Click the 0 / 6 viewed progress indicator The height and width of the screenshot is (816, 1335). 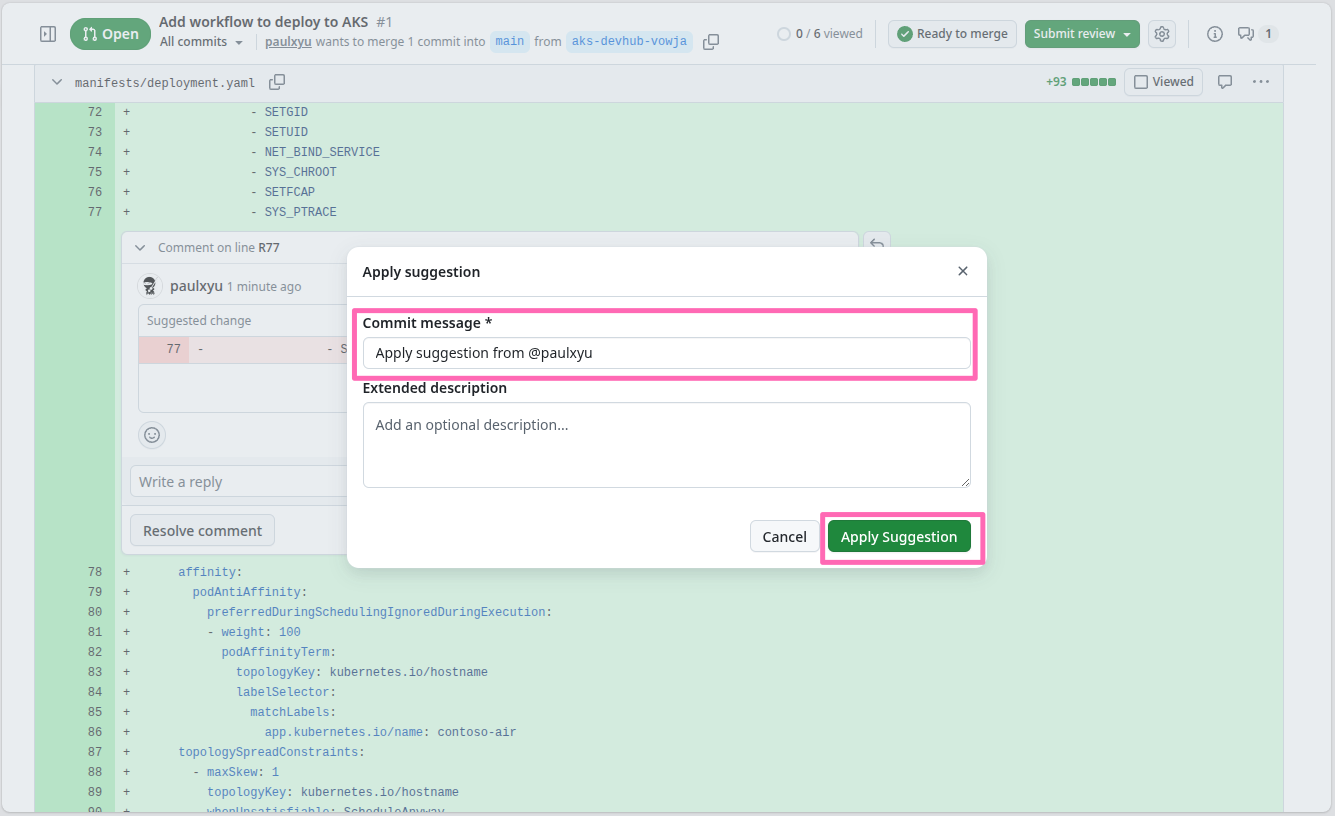point(820,34)
